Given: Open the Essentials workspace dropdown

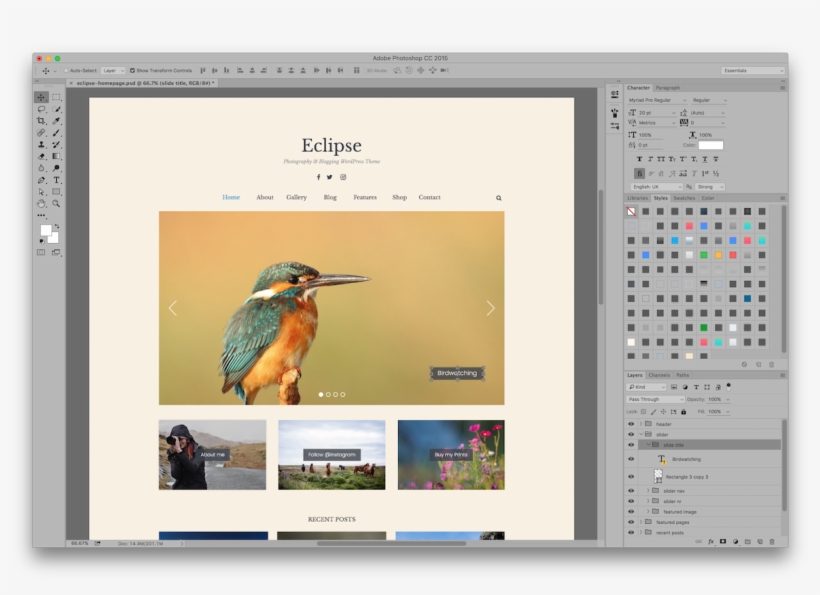Looking at the screenshot, I should click(x=753, y=71).
